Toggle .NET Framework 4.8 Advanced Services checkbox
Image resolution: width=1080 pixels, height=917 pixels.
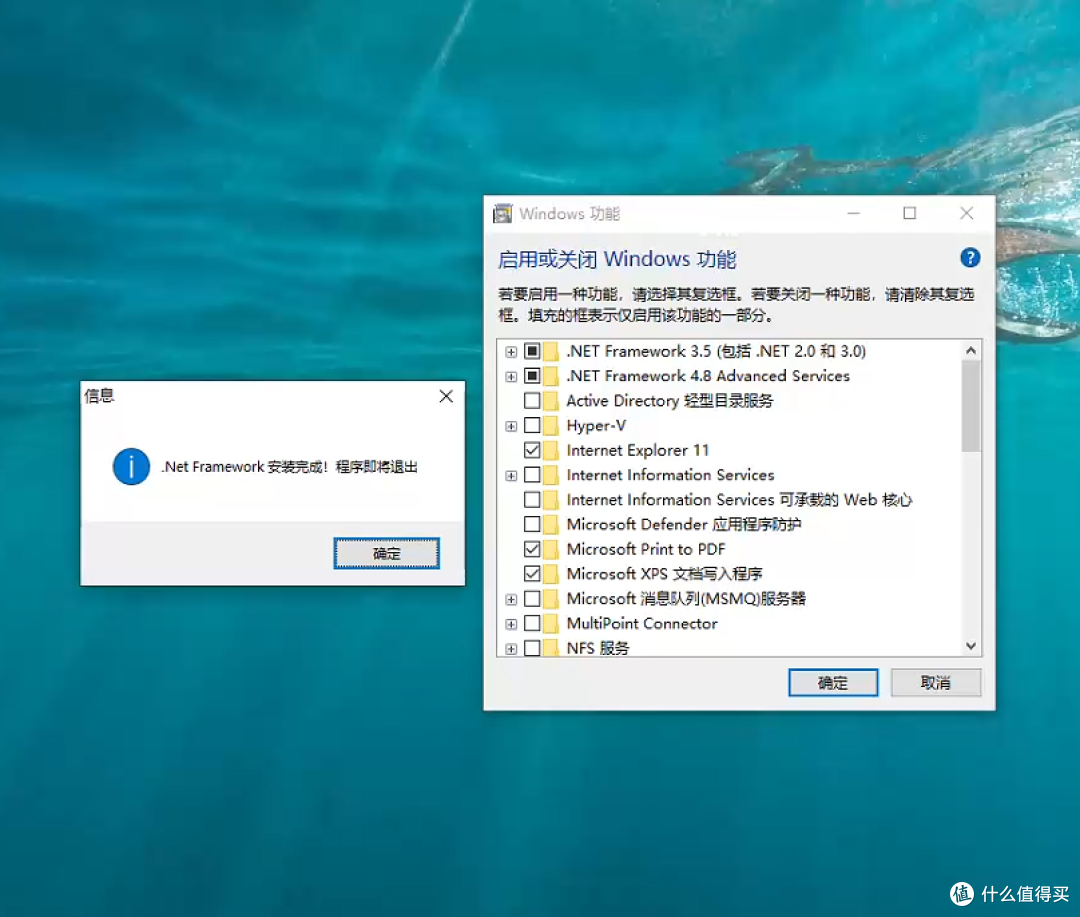pyautogui.click(x=532, y=376)
